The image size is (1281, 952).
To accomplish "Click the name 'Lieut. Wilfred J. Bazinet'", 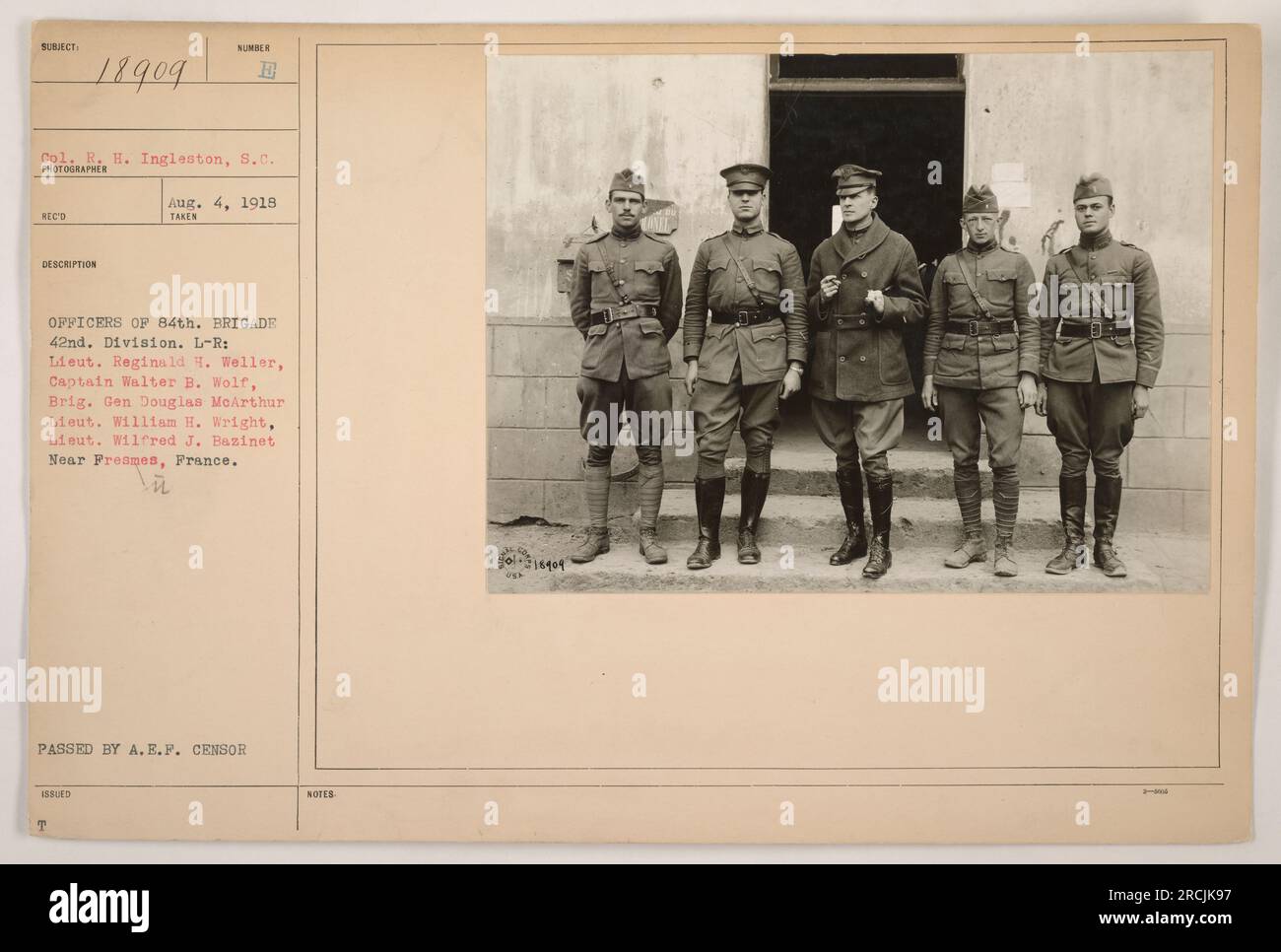I will [161, 441].
